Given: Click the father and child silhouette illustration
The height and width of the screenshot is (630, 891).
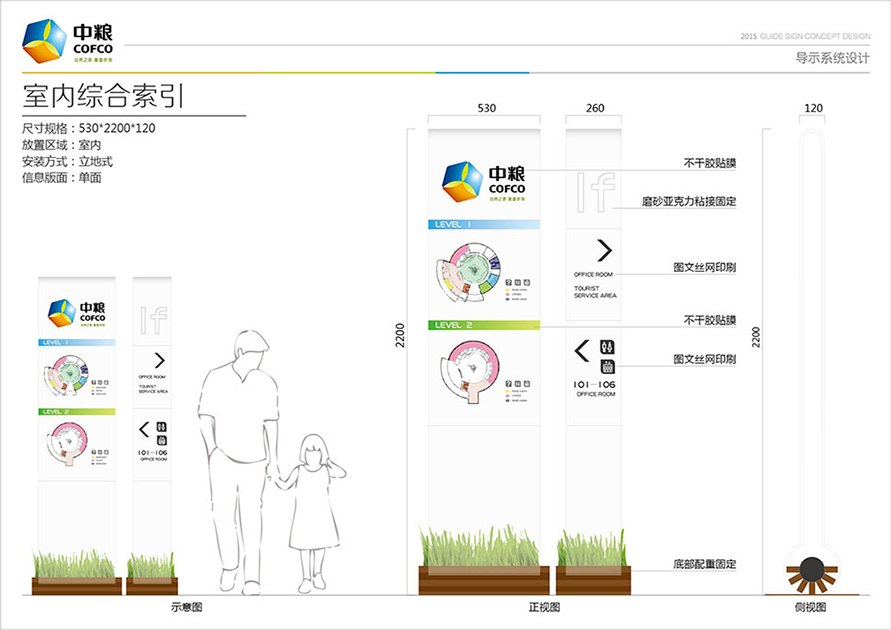Looking at the screenshot, I should (271, 462).
